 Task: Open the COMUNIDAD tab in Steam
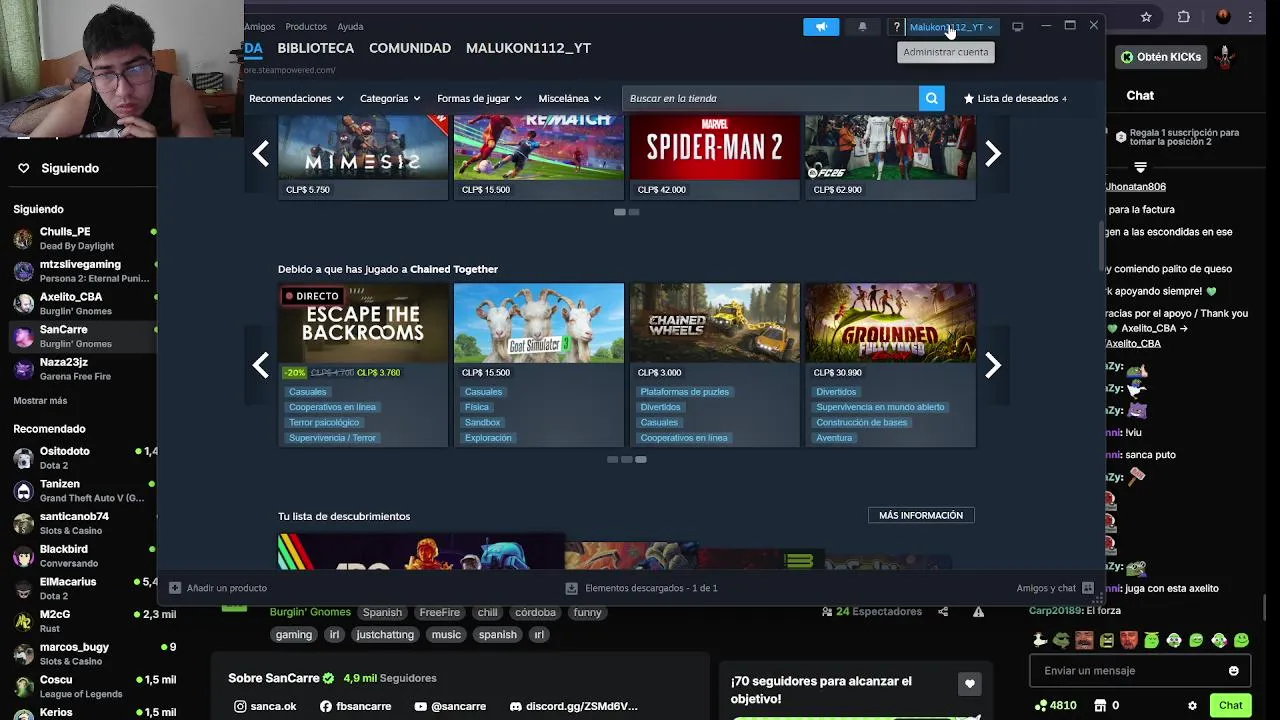coord(410,48)
